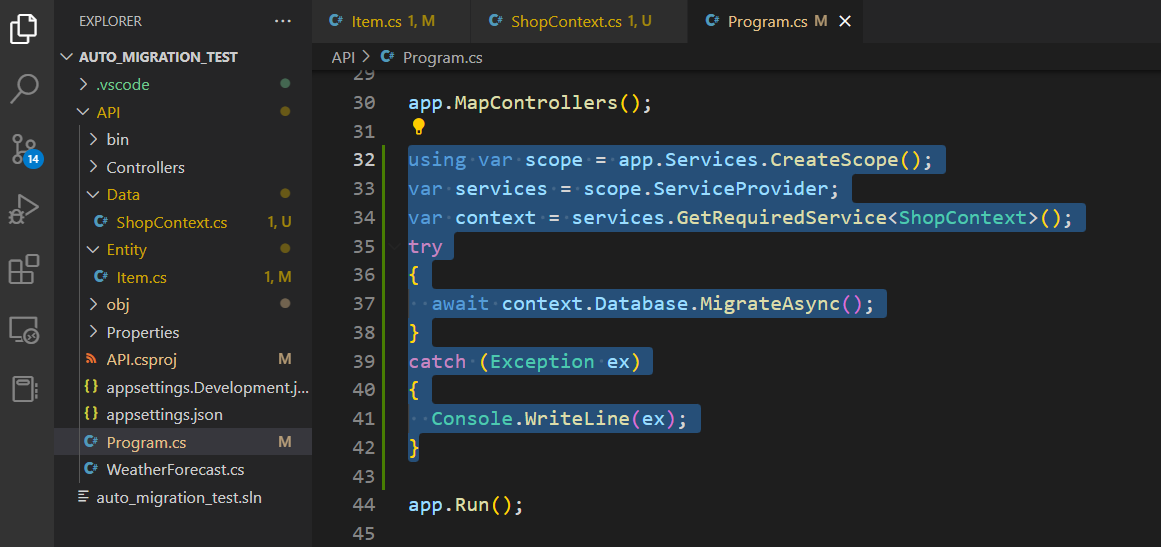Switch to the ShopContext.cs tab
The image size is (1161, 547).
coord(579,21)
